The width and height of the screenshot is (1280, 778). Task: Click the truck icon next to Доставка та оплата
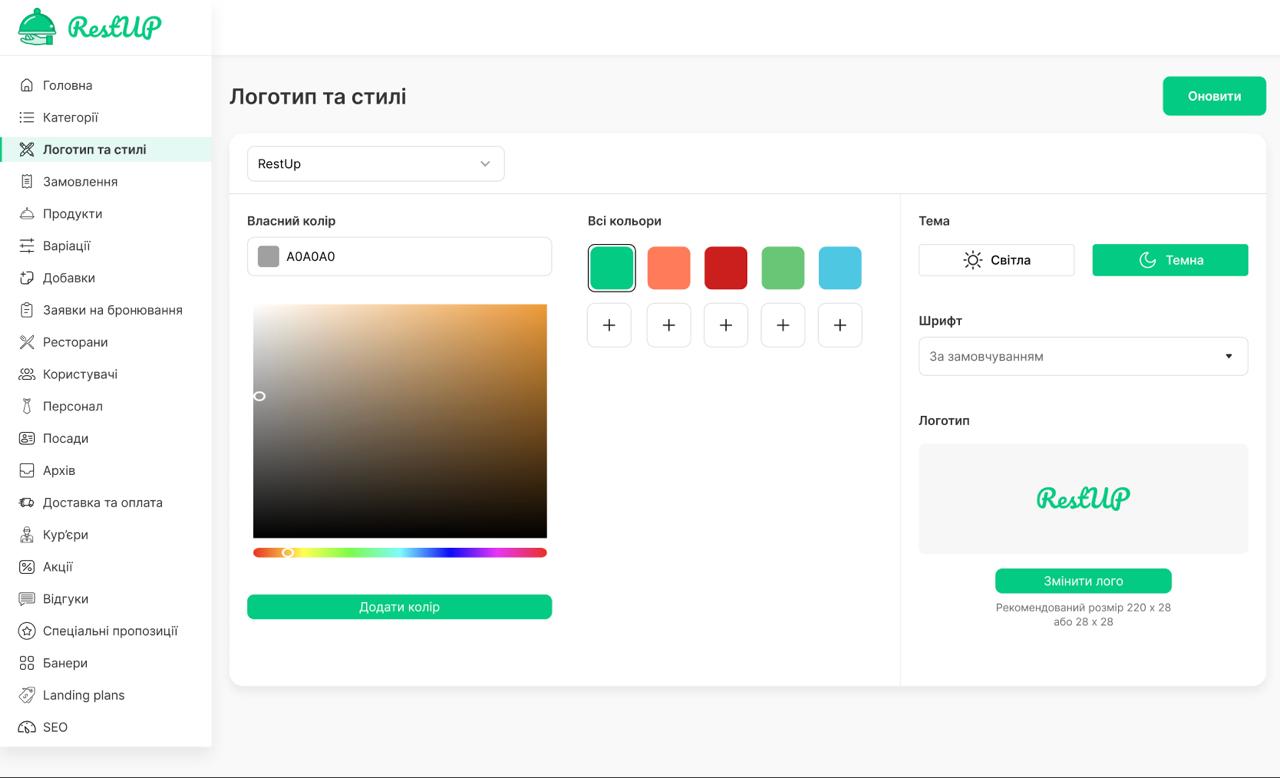point(27,502)
